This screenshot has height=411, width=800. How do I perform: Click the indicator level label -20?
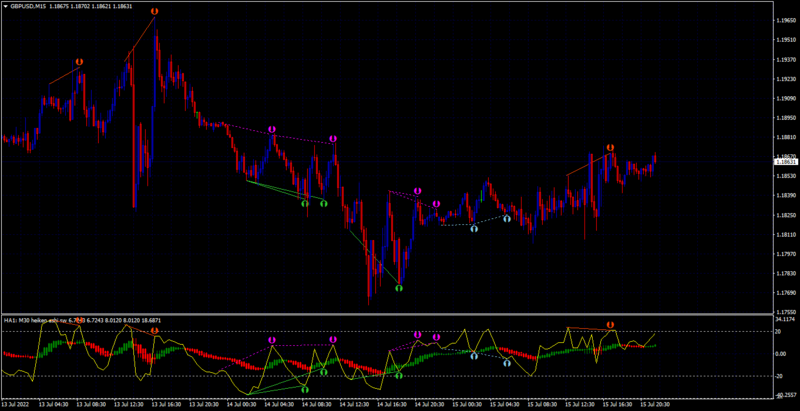780,376
